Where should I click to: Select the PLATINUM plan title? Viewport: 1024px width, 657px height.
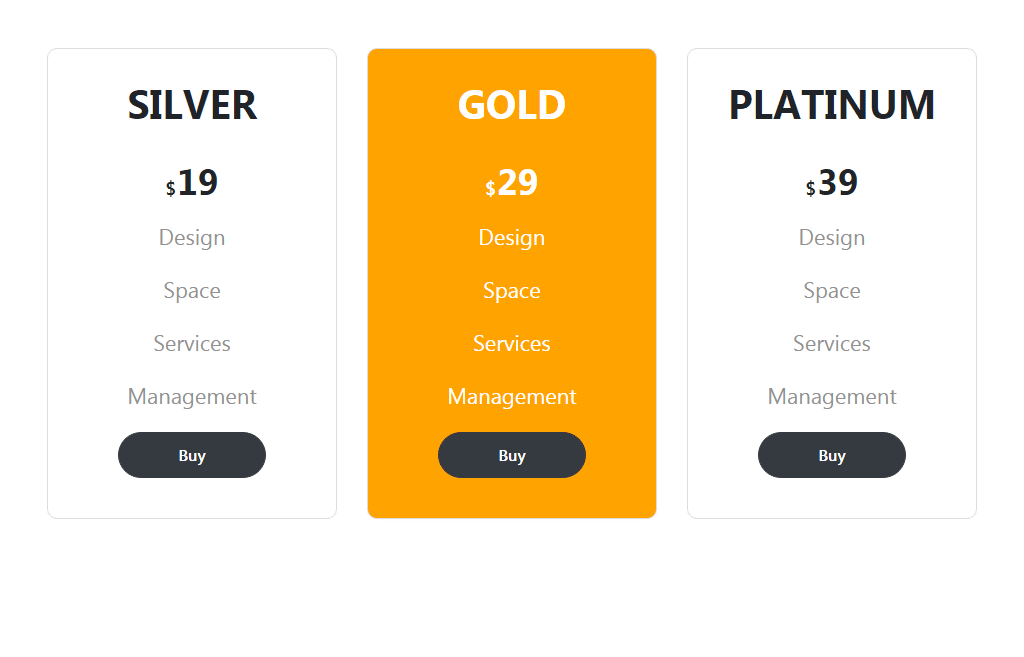tap(832, 104)
